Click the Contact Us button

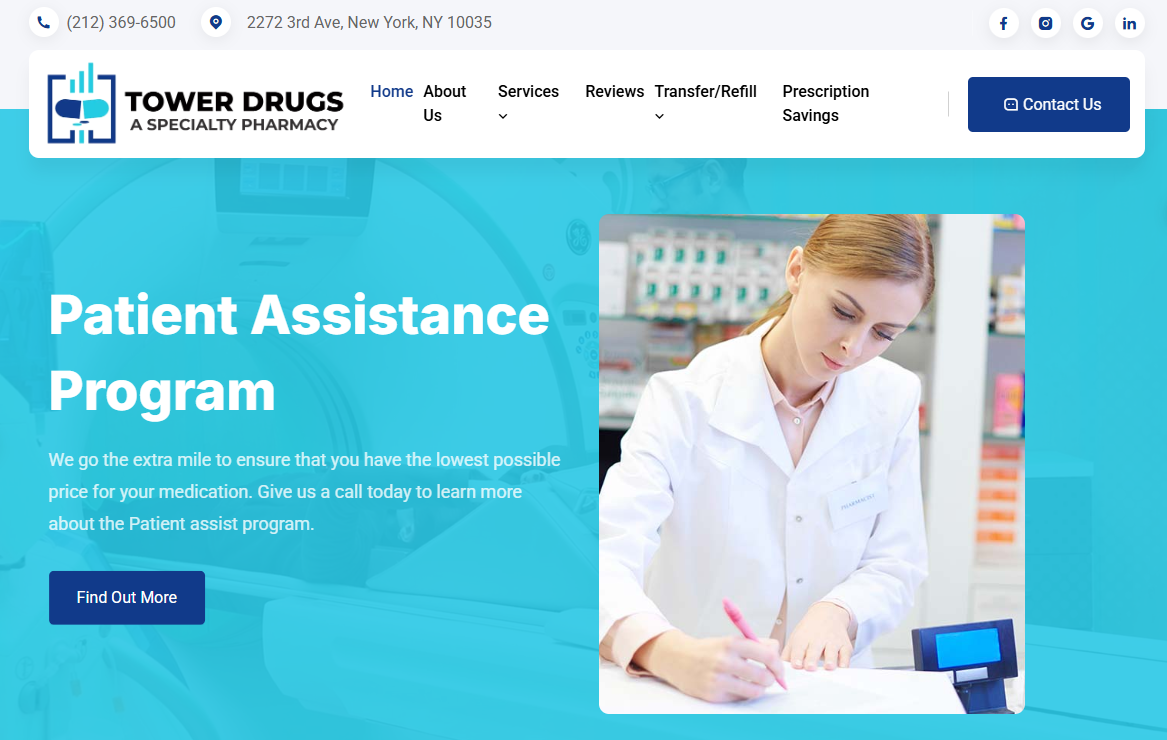click(x=1049, y=104)
